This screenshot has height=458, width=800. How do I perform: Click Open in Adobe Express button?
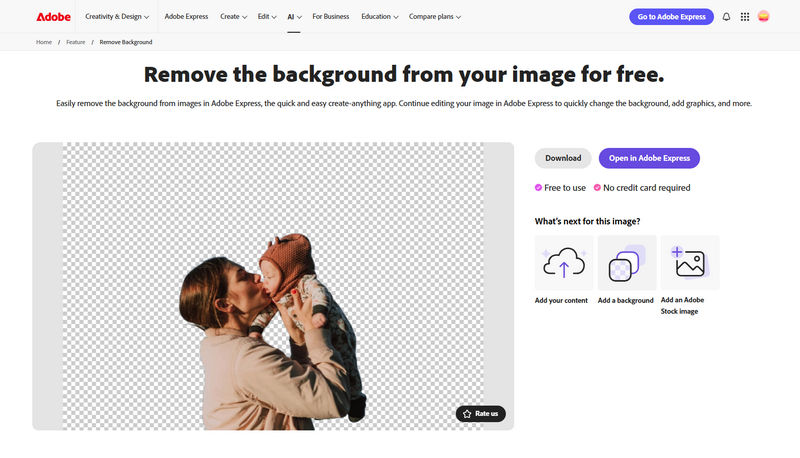coord(649,158)
